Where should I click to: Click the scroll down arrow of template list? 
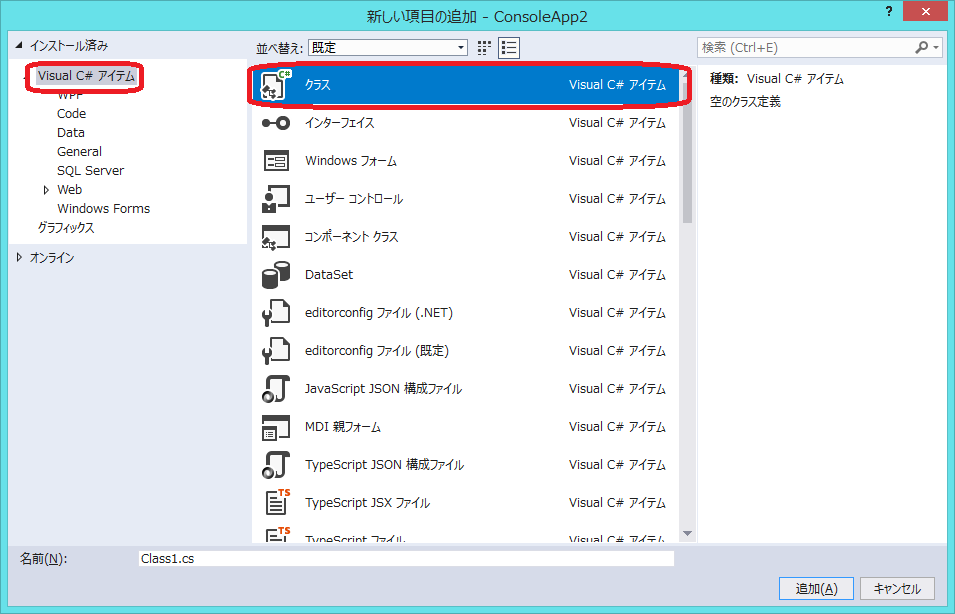click(687, 534)
